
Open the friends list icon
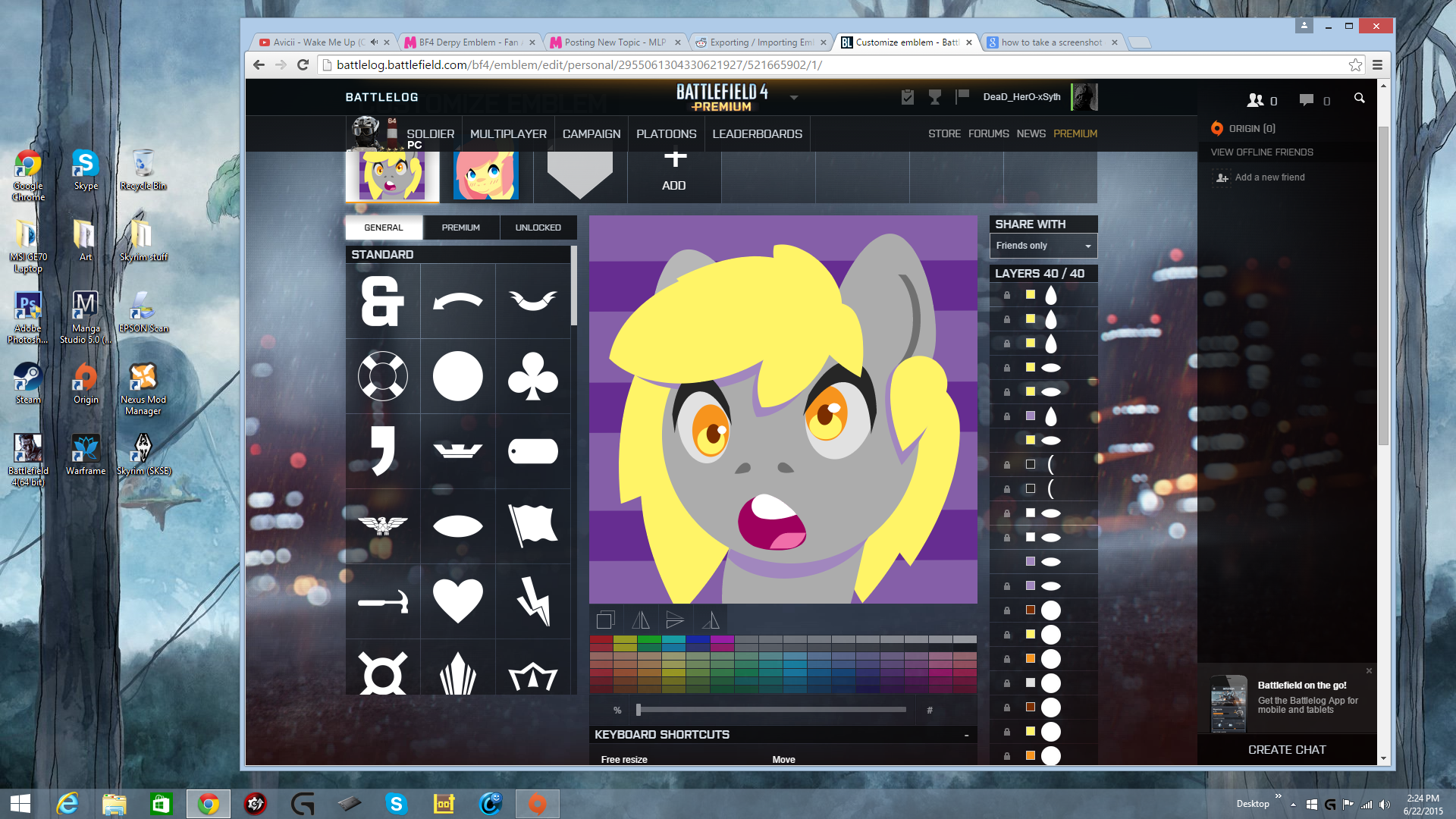click(1256, 100)
